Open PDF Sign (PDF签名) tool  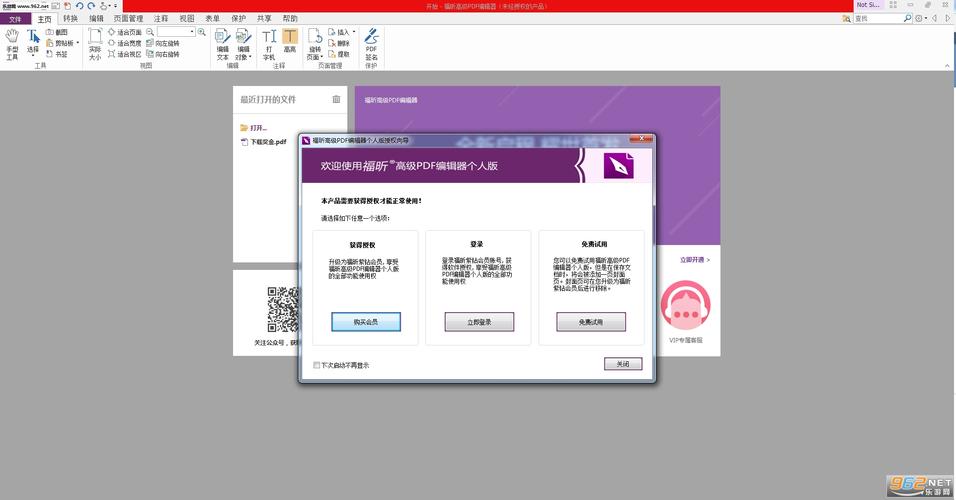[371, 45]
